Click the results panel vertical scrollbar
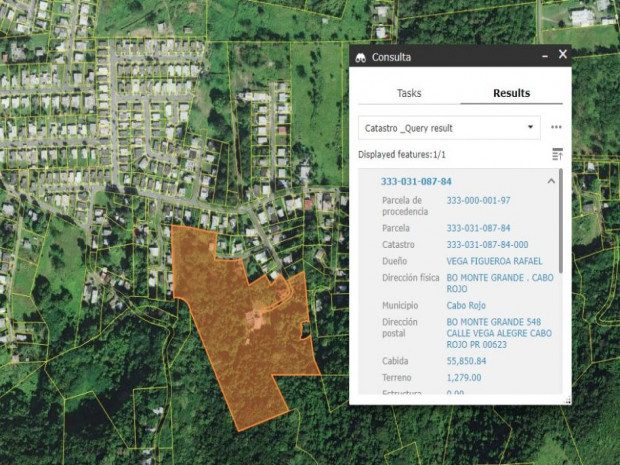The height and width of the screenshot is (465, 620). [560, 221]
